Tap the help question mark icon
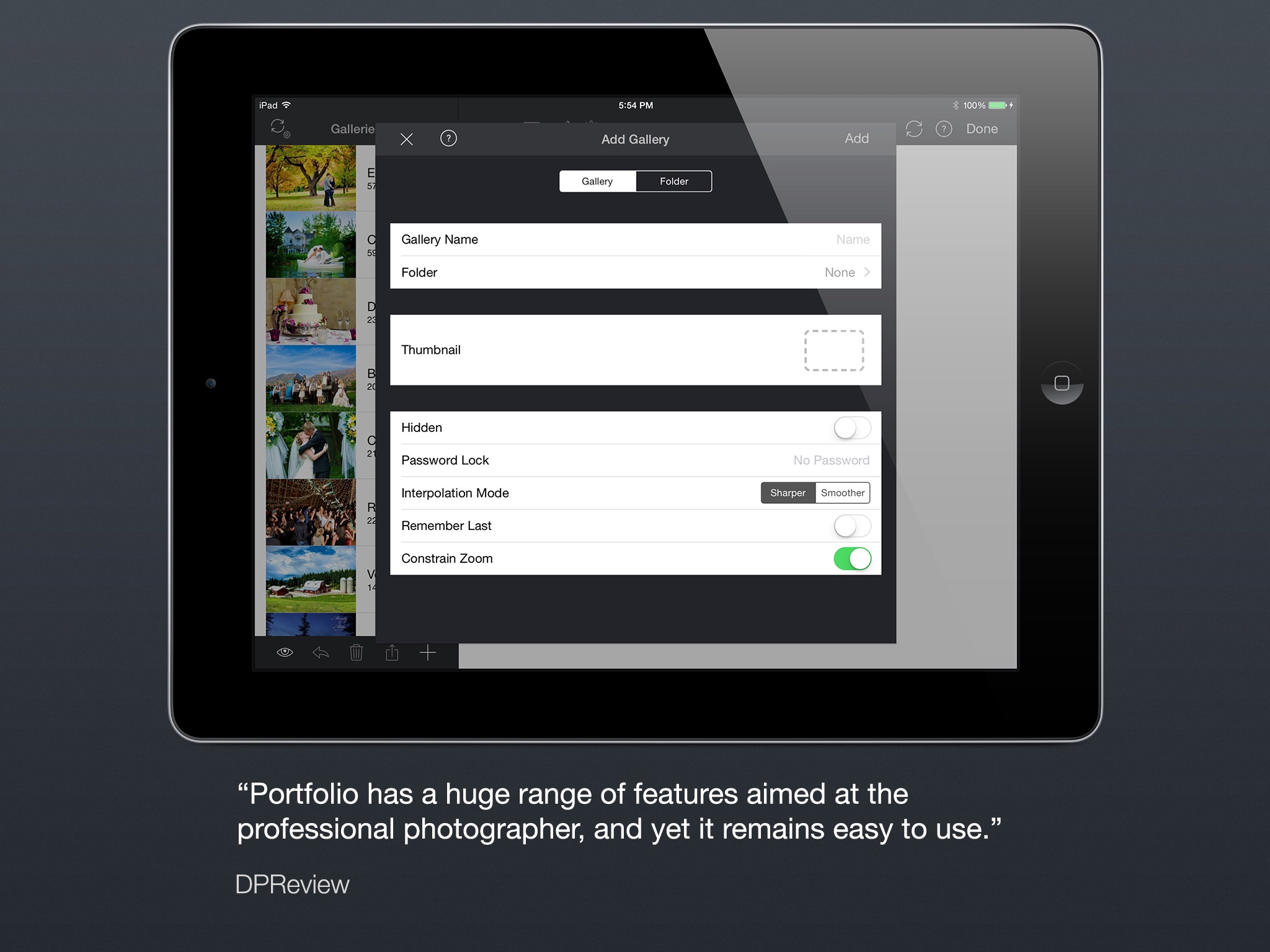1270x952 pixels. pyautogui.click(x=447, y=138)
